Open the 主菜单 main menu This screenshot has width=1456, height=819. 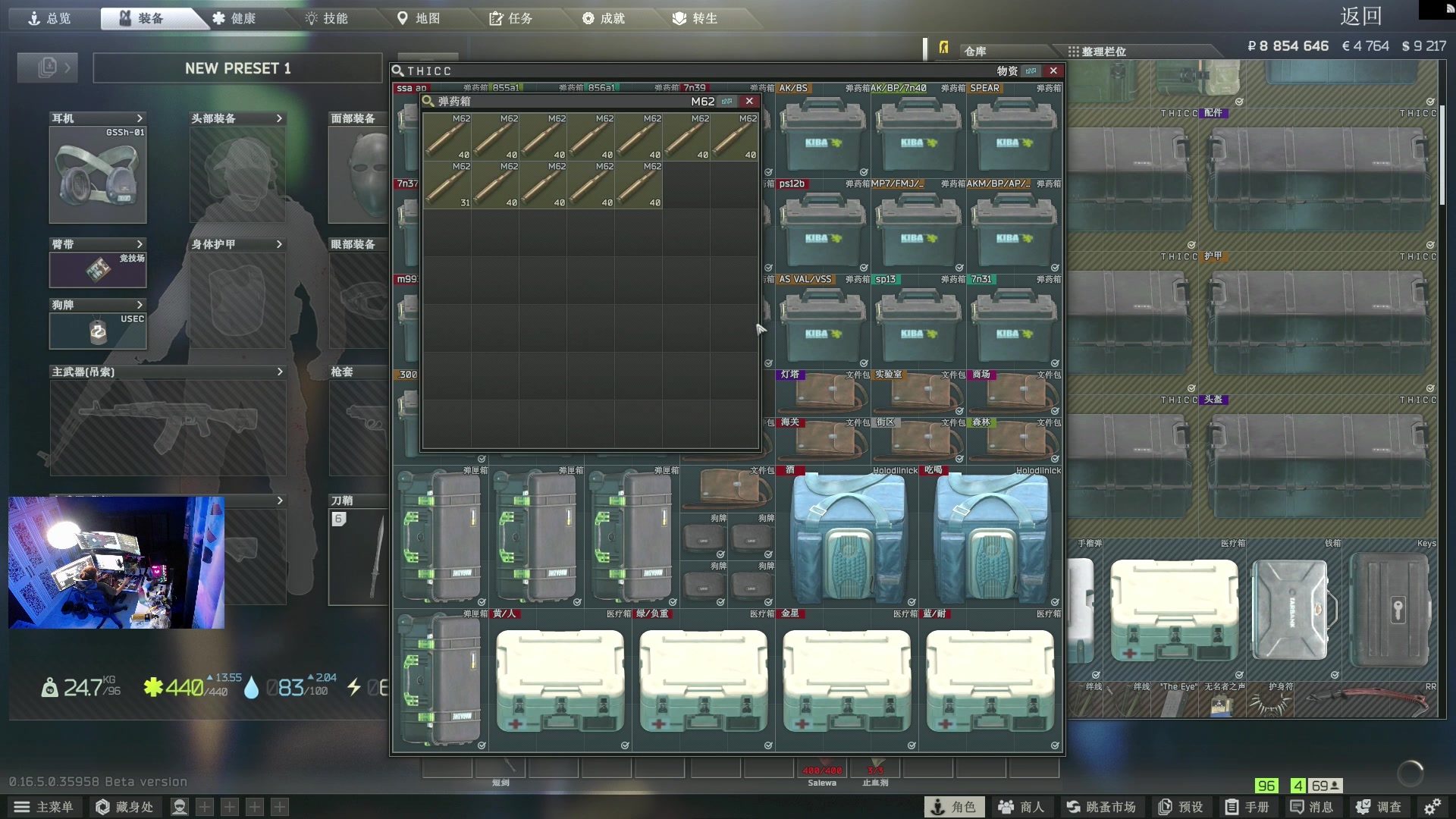[x=43, y=807]
